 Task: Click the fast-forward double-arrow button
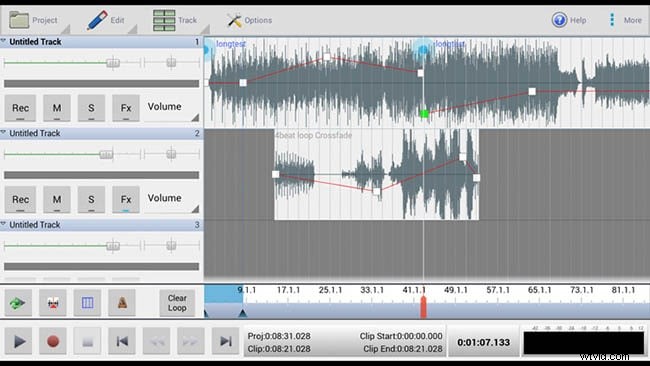[x=191, y=341]
